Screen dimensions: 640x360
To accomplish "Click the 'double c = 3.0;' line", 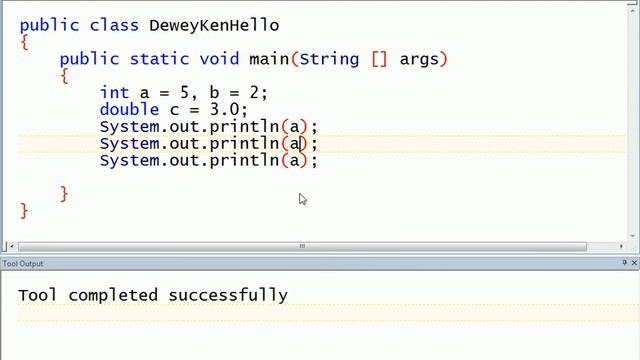I will pyautogui.click(x=174, y=110).
